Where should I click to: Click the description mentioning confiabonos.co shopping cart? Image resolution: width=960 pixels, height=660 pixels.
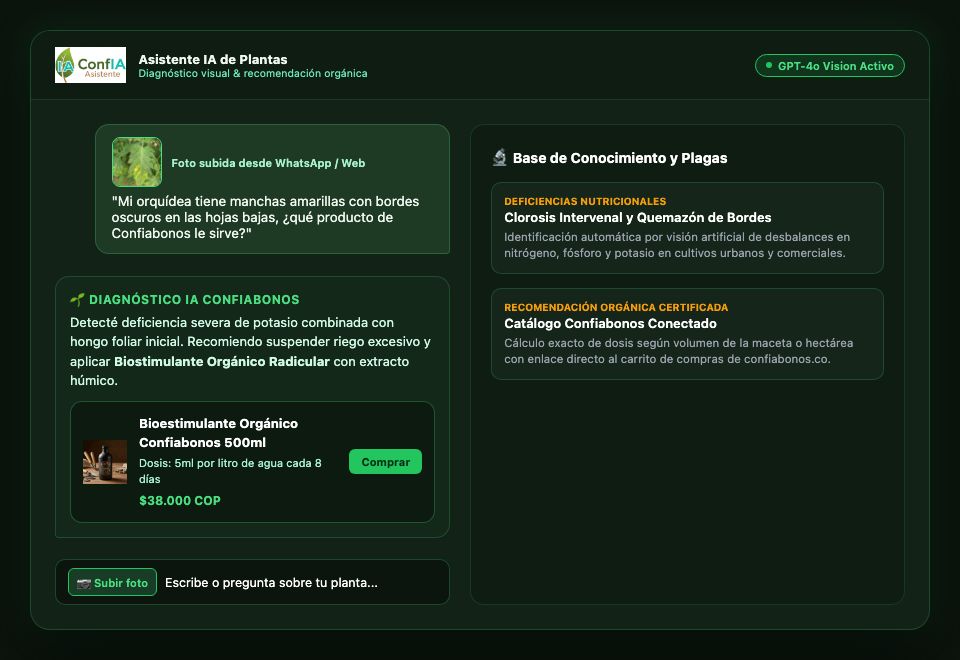(678, 351)
